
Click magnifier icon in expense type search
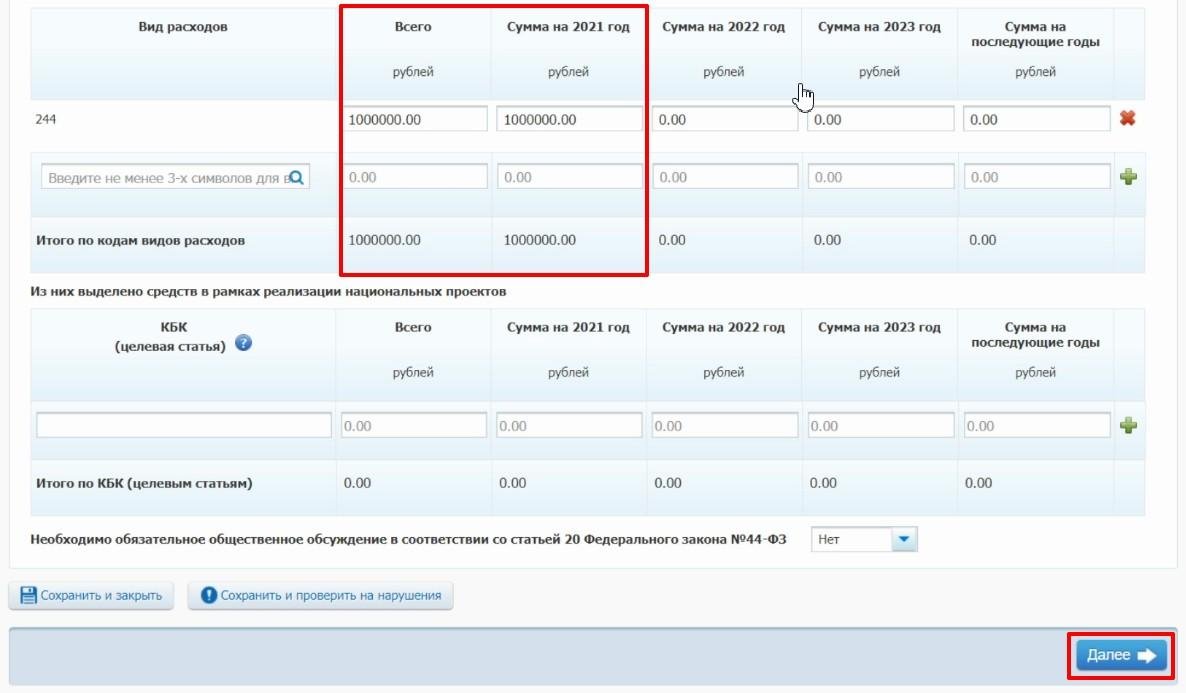296,178
